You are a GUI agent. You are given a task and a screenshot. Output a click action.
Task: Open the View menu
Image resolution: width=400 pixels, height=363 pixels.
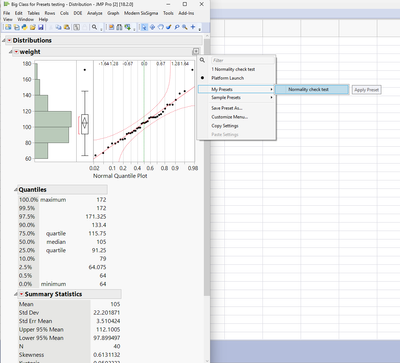click(8, 19)
